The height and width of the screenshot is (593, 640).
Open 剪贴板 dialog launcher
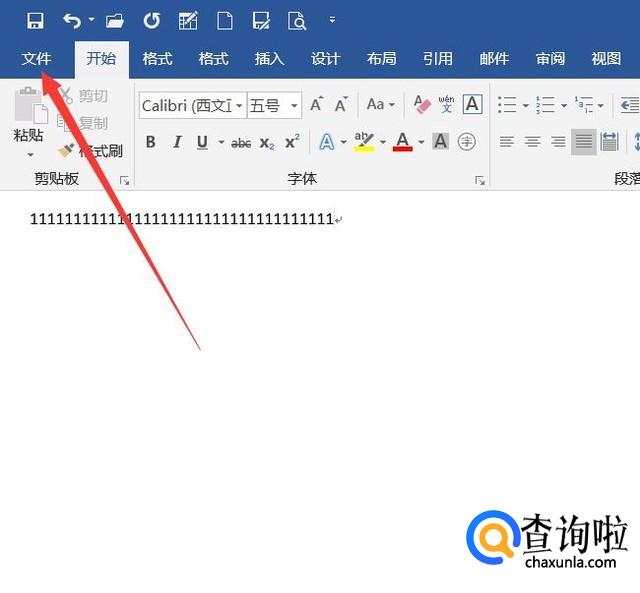pyautogui.click(x=124, y=180)
